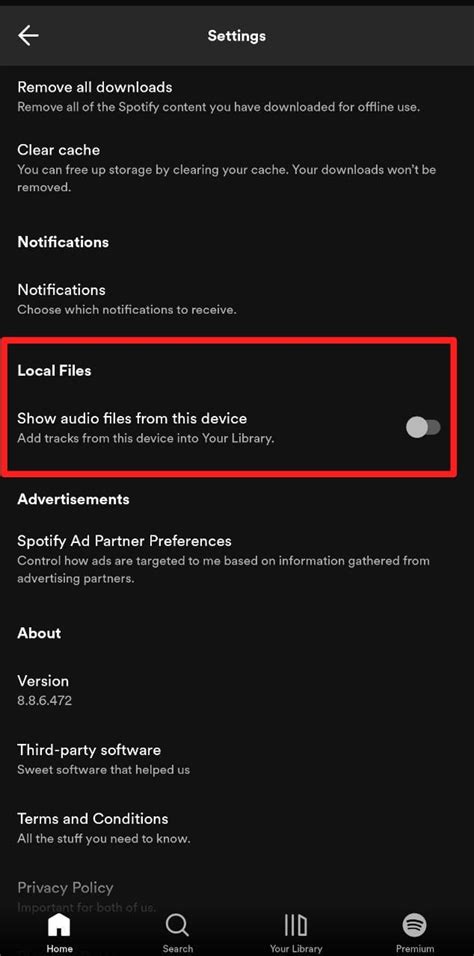Tap the Premium tab label

[x=415, y=949]
